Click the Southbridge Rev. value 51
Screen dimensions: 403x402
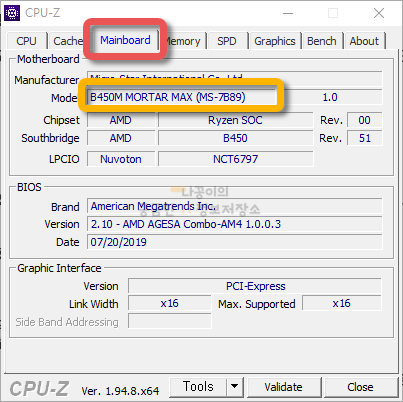tap(364, 138)
